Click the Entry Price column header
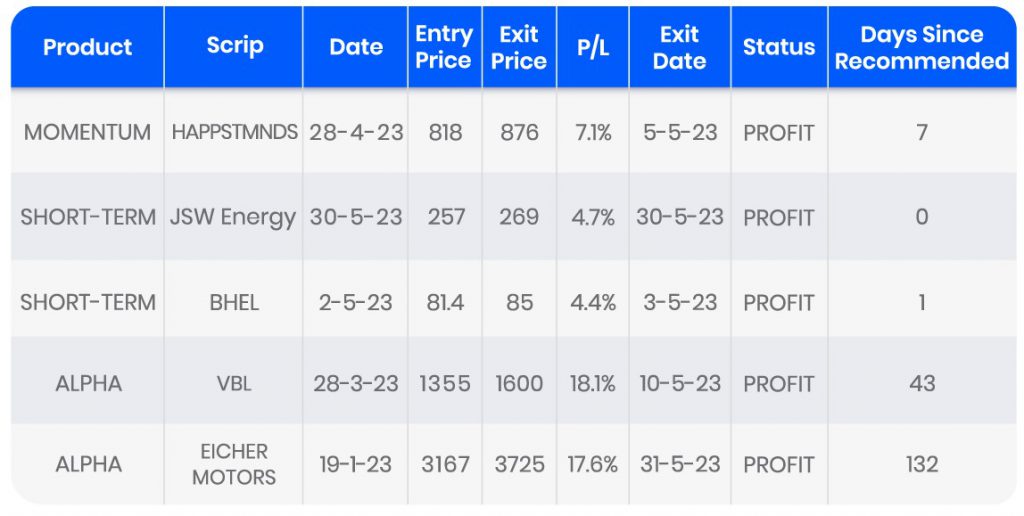Viewport: 1024px width, 516px height. click(444, 47)
